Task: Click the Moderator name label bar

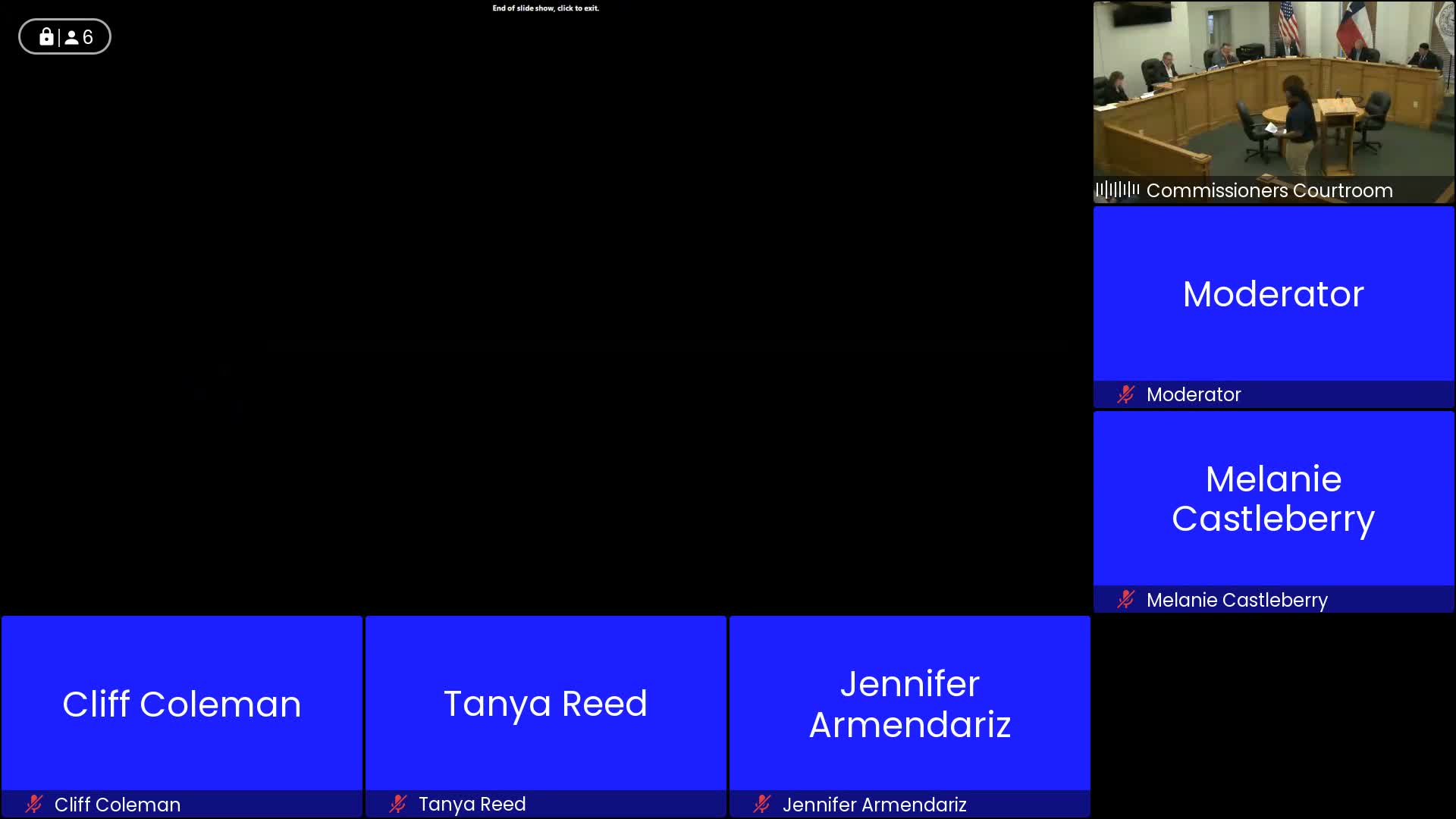Action: pos(1194,394)
